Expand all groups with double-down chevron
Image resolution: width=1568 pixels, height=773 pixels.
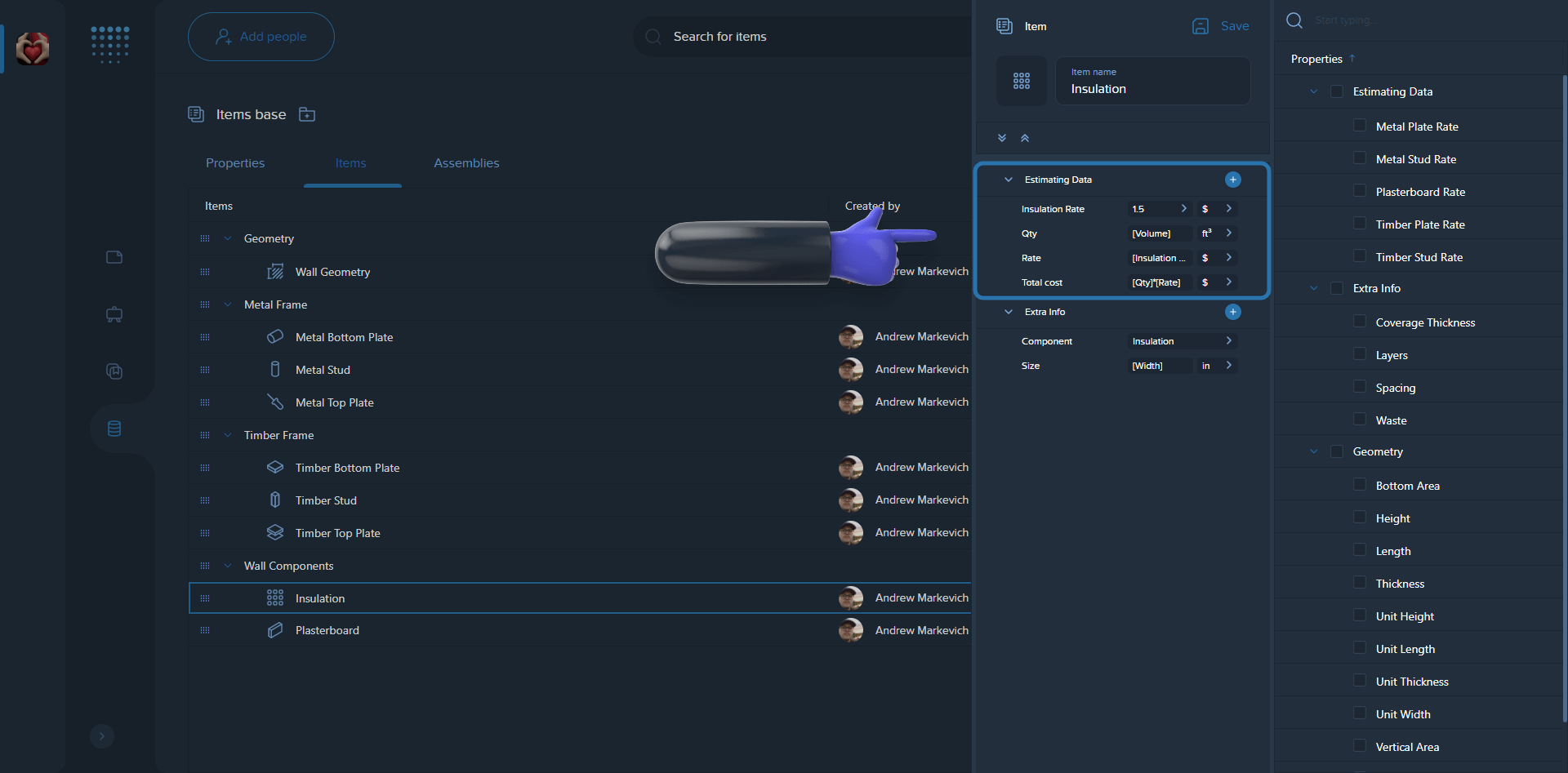tap(1002, 138)
